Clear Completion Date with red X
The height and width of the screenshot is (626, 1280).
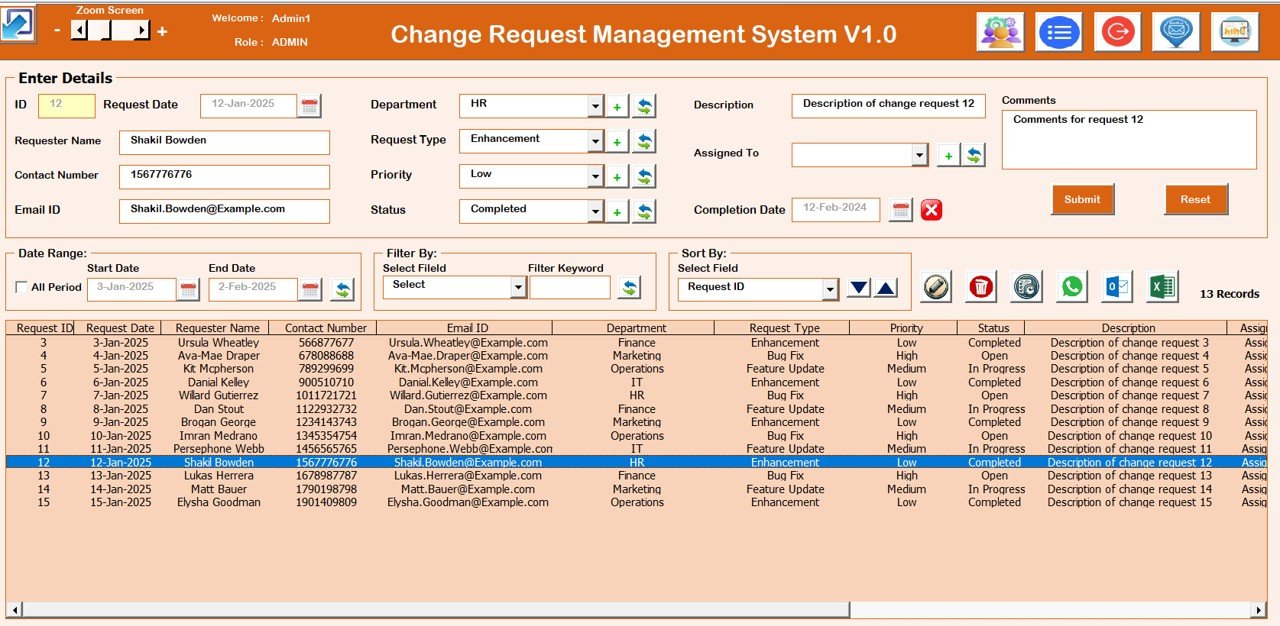coord(931,210)
